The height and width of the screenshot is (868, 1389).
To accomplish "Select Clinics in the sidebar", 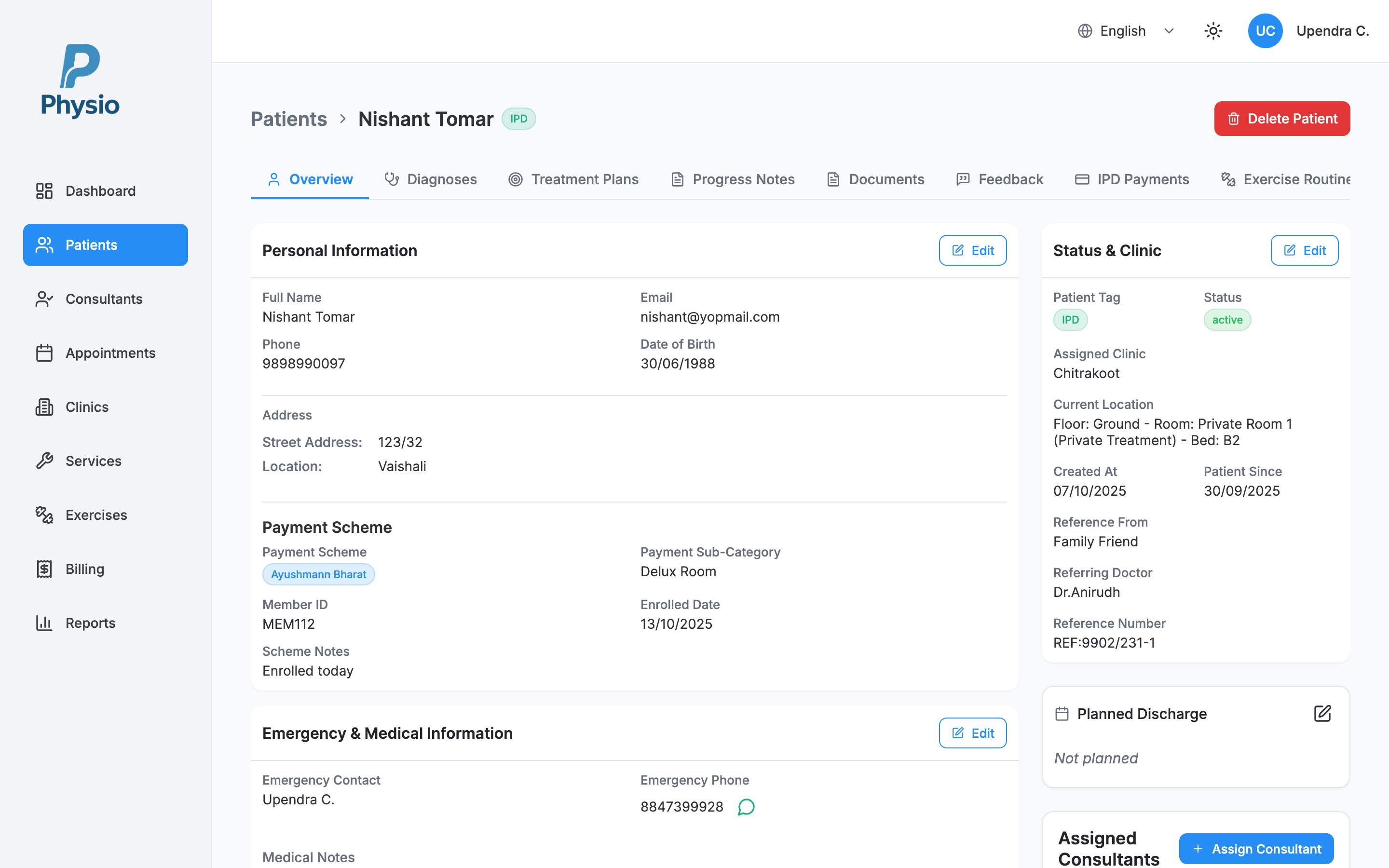I will click(87, 407).
